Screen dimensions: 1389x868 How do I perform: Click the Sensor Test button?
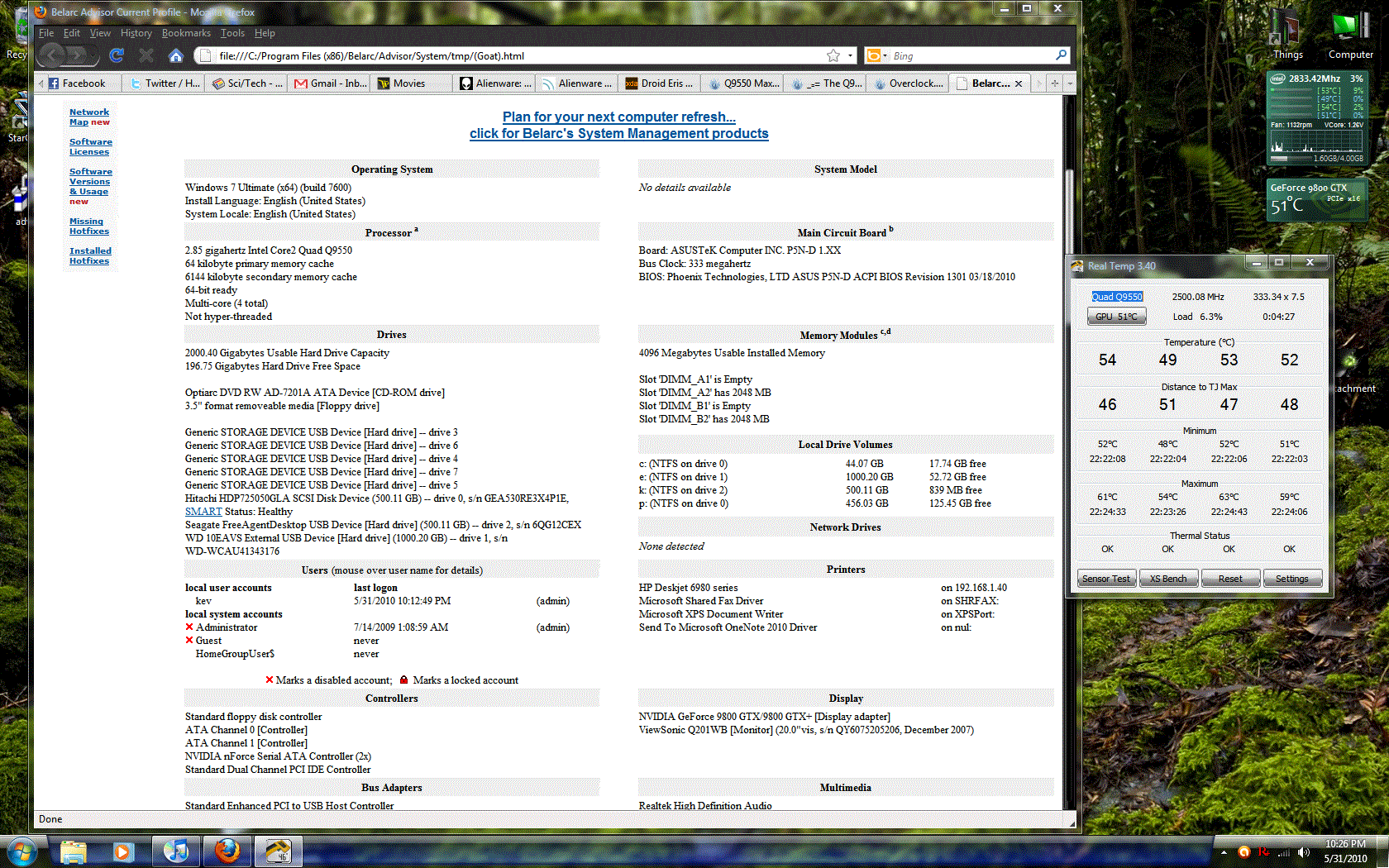click(1106, 578)
